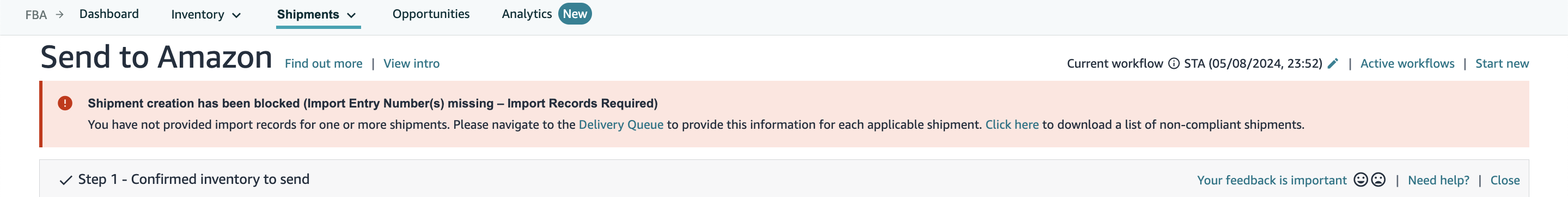The image size is (1568, 197).
Task: Open Active workflows
Action: click(x=1407, y=63)
